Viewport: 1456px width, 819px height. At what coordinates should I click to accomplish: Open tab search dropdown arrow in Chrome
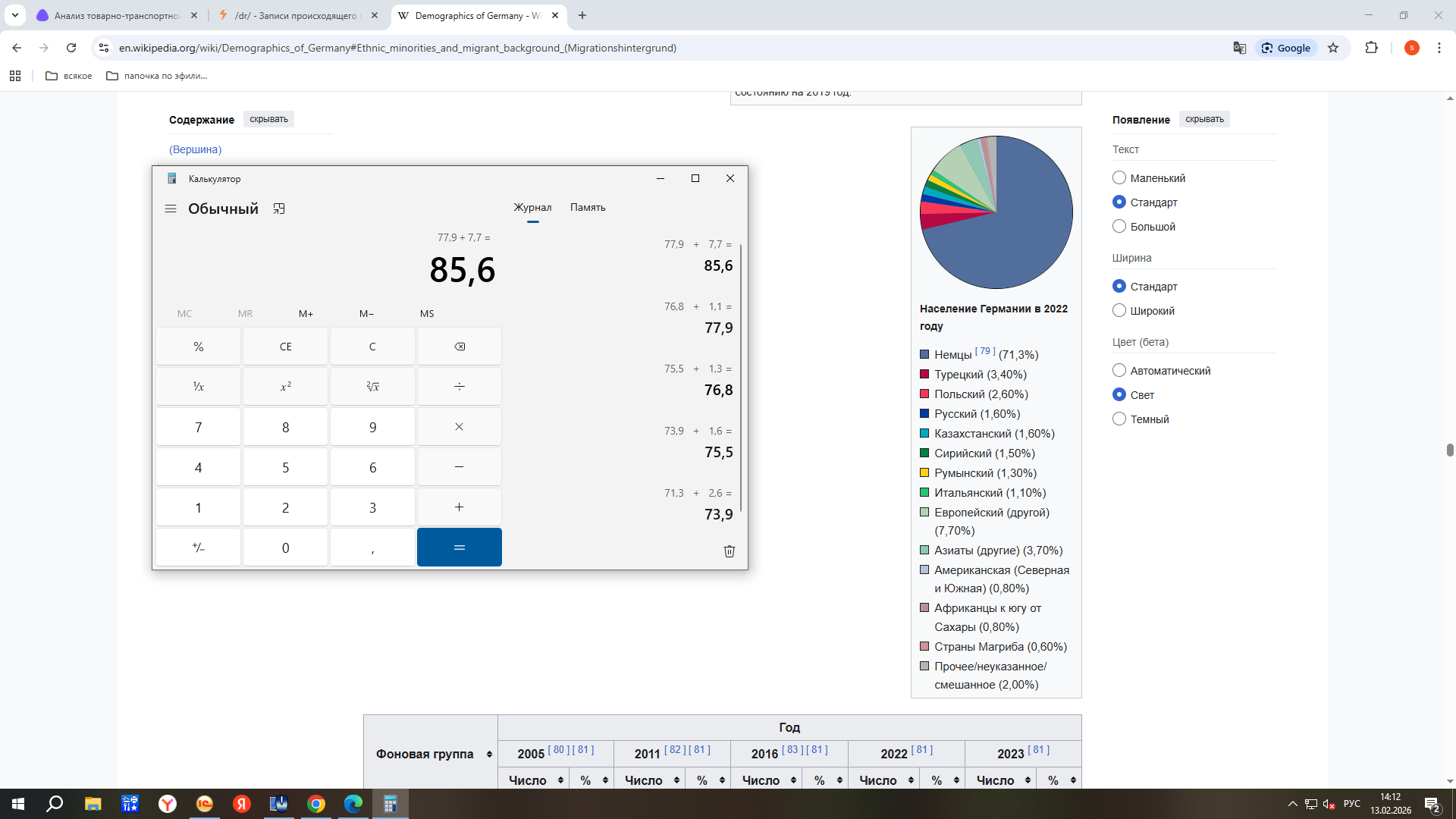pyautogui.click(x=14, y=15)
